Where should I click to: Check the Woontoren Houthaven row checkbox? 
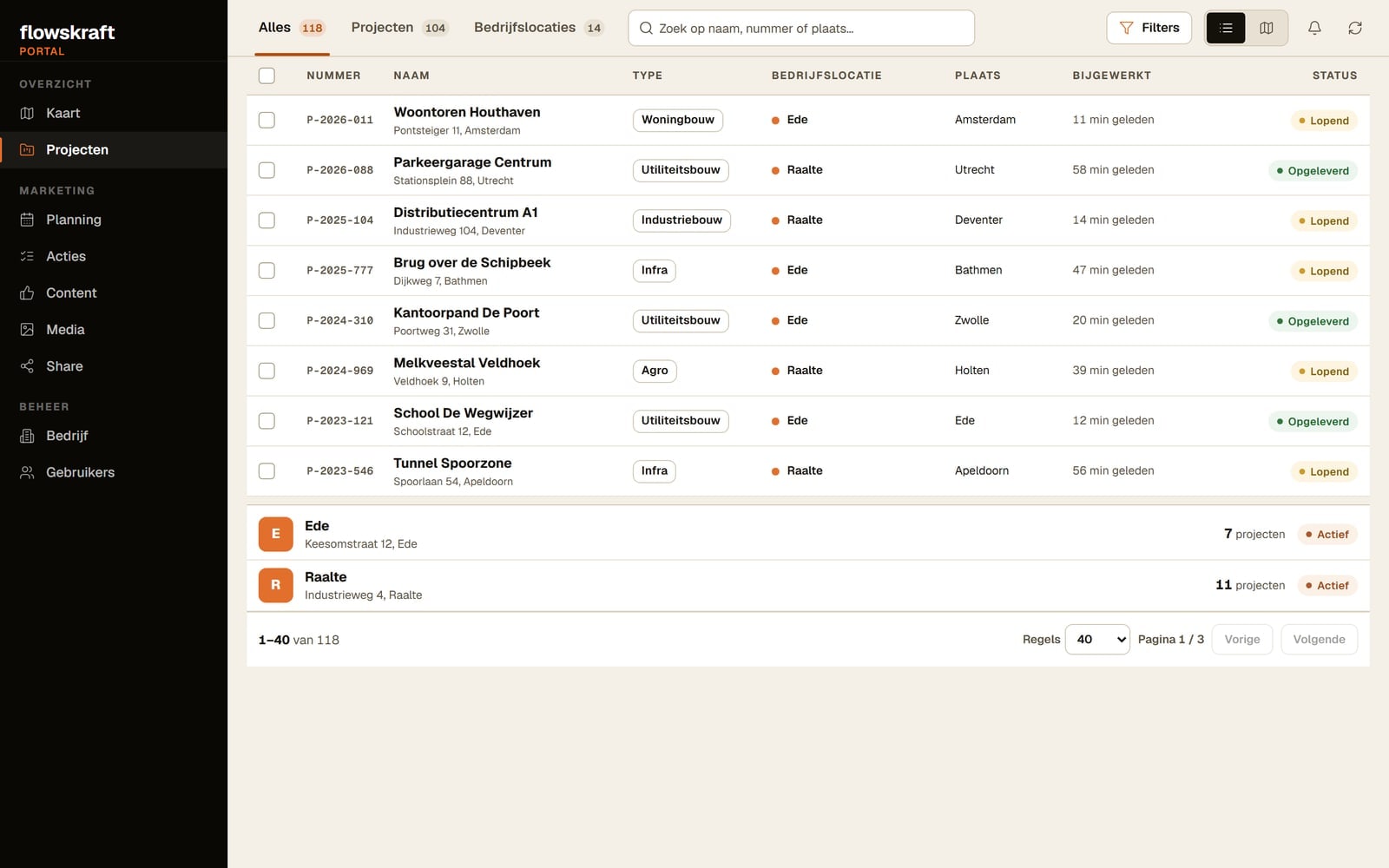267,120
